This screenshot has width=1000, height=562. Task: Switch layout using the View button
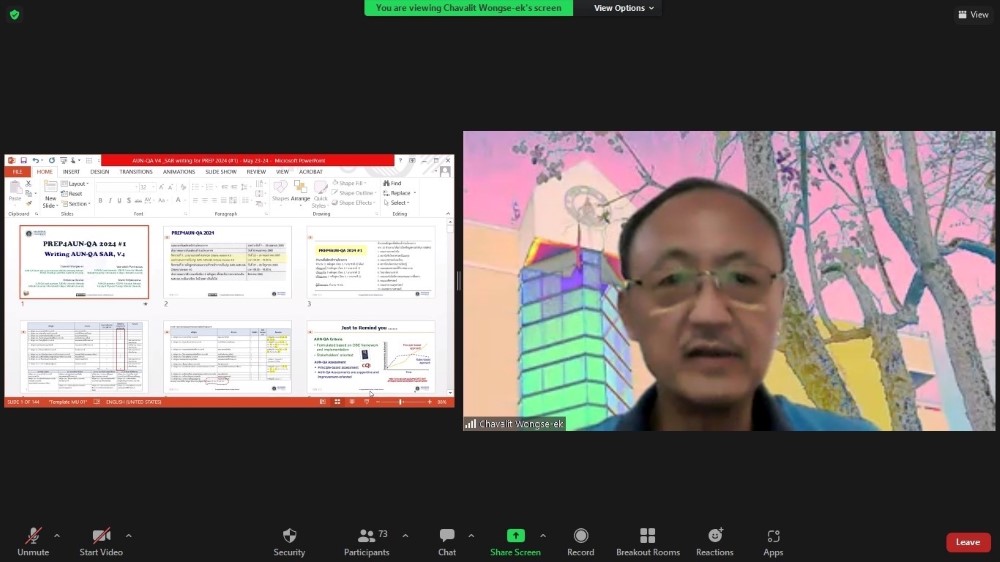pos(973,14)
